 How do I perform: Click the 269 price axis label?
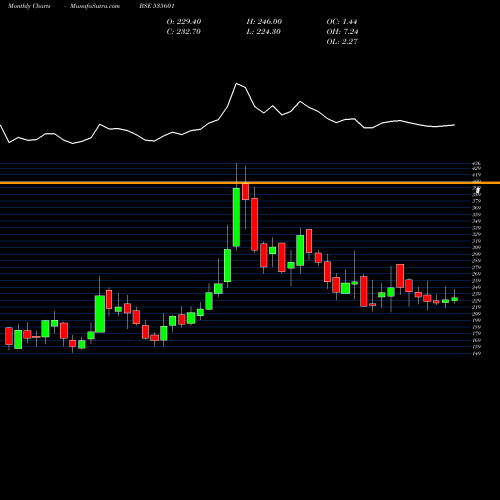click(477, 274)
